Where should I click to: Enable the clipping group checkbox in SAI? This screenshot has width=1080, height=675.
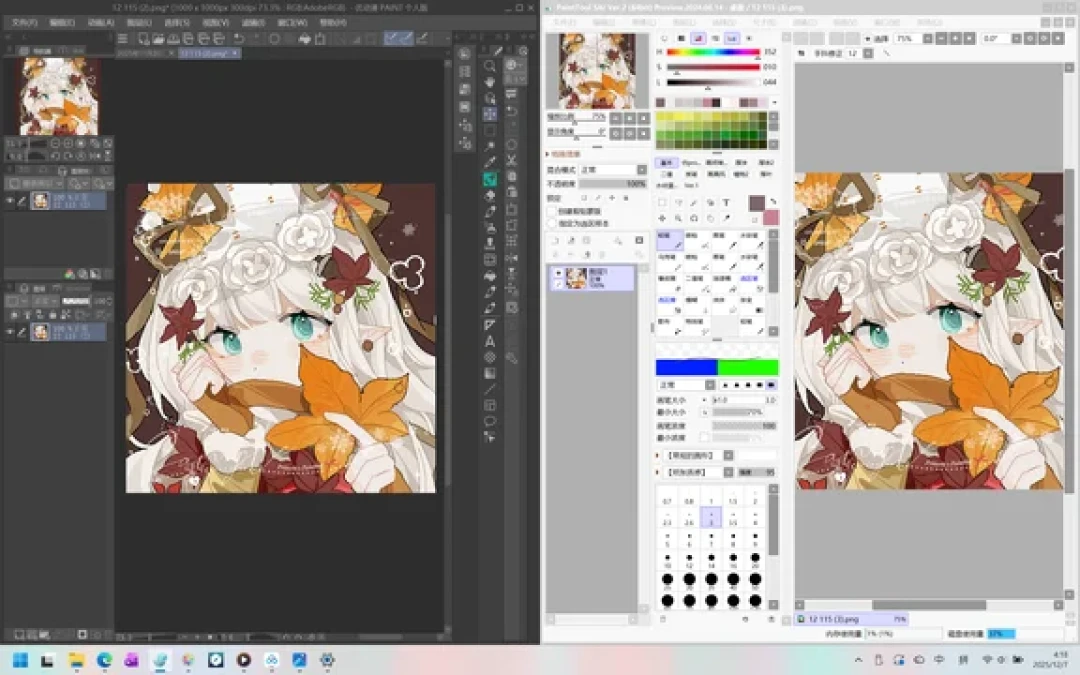[552, 211]
